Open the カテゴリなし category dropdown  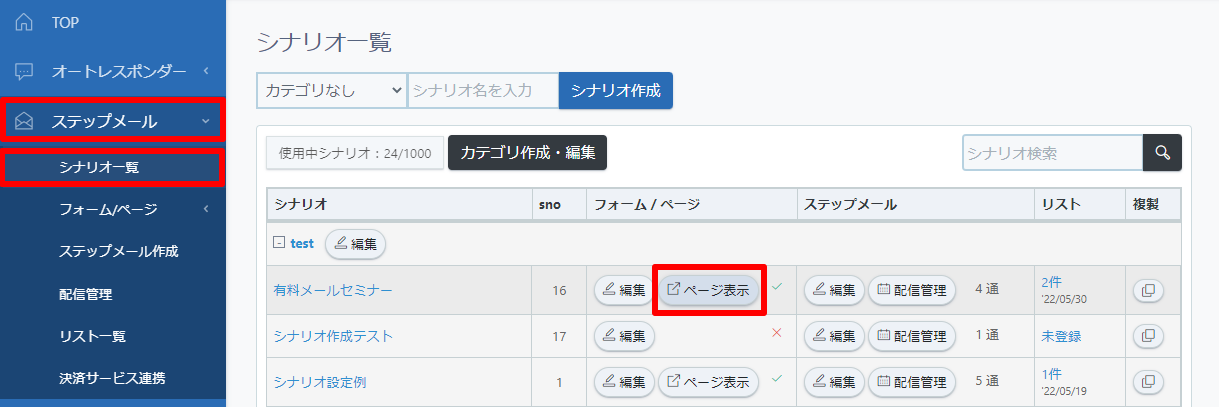(331, 90)
